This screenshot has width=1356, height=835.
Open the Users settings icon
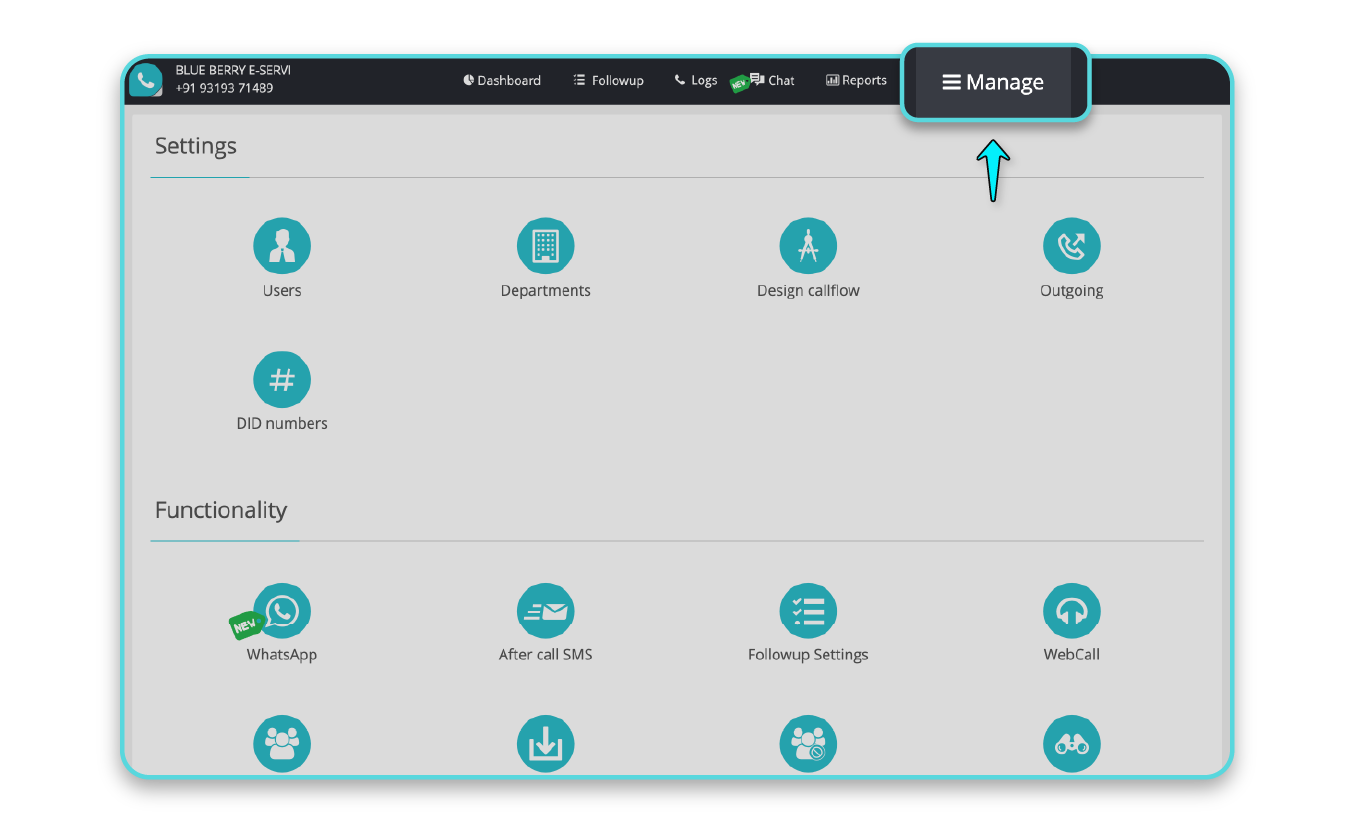[x=281, y=245]
